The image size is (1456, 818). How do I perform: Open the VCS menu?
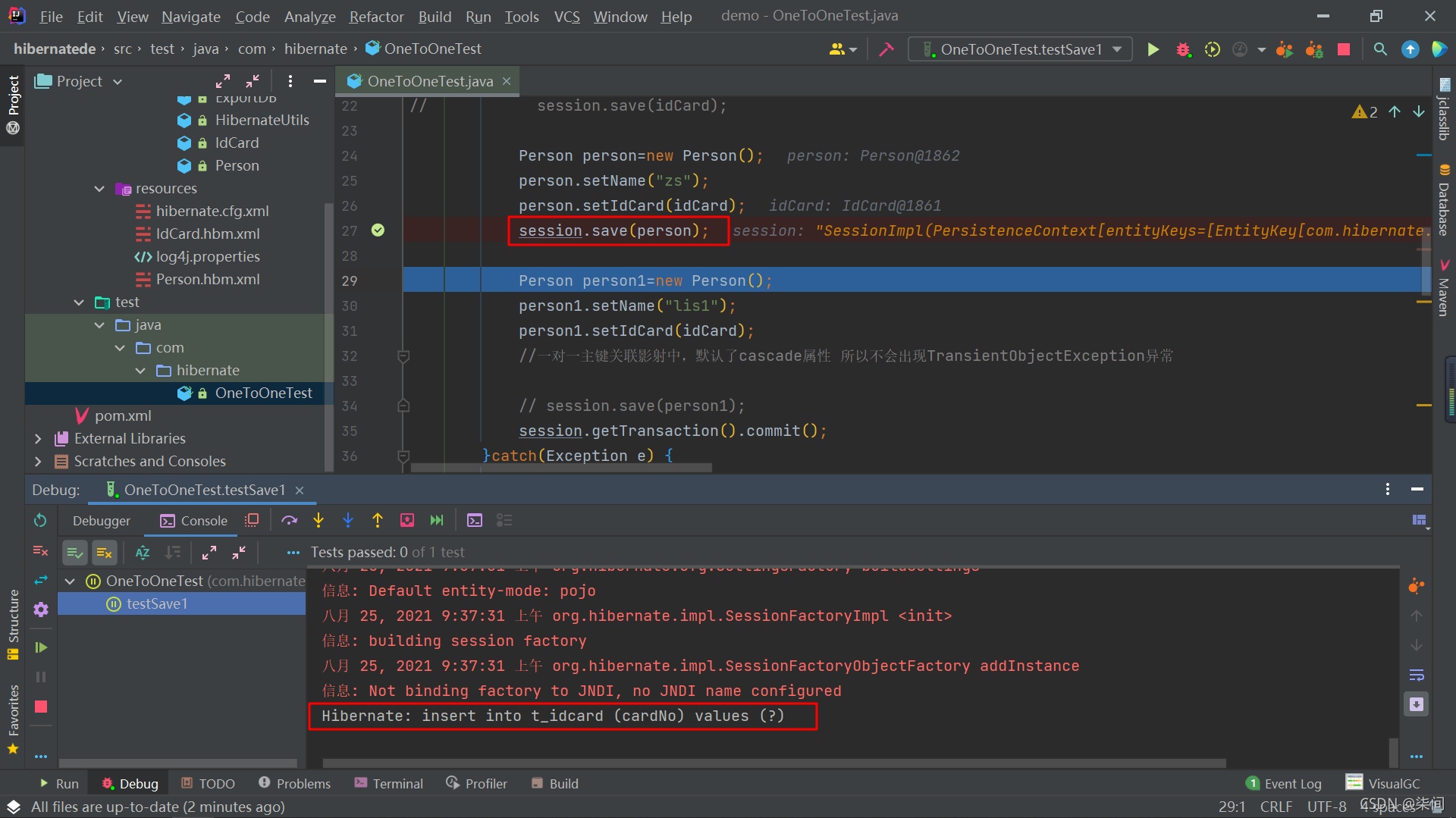[566, 17]
